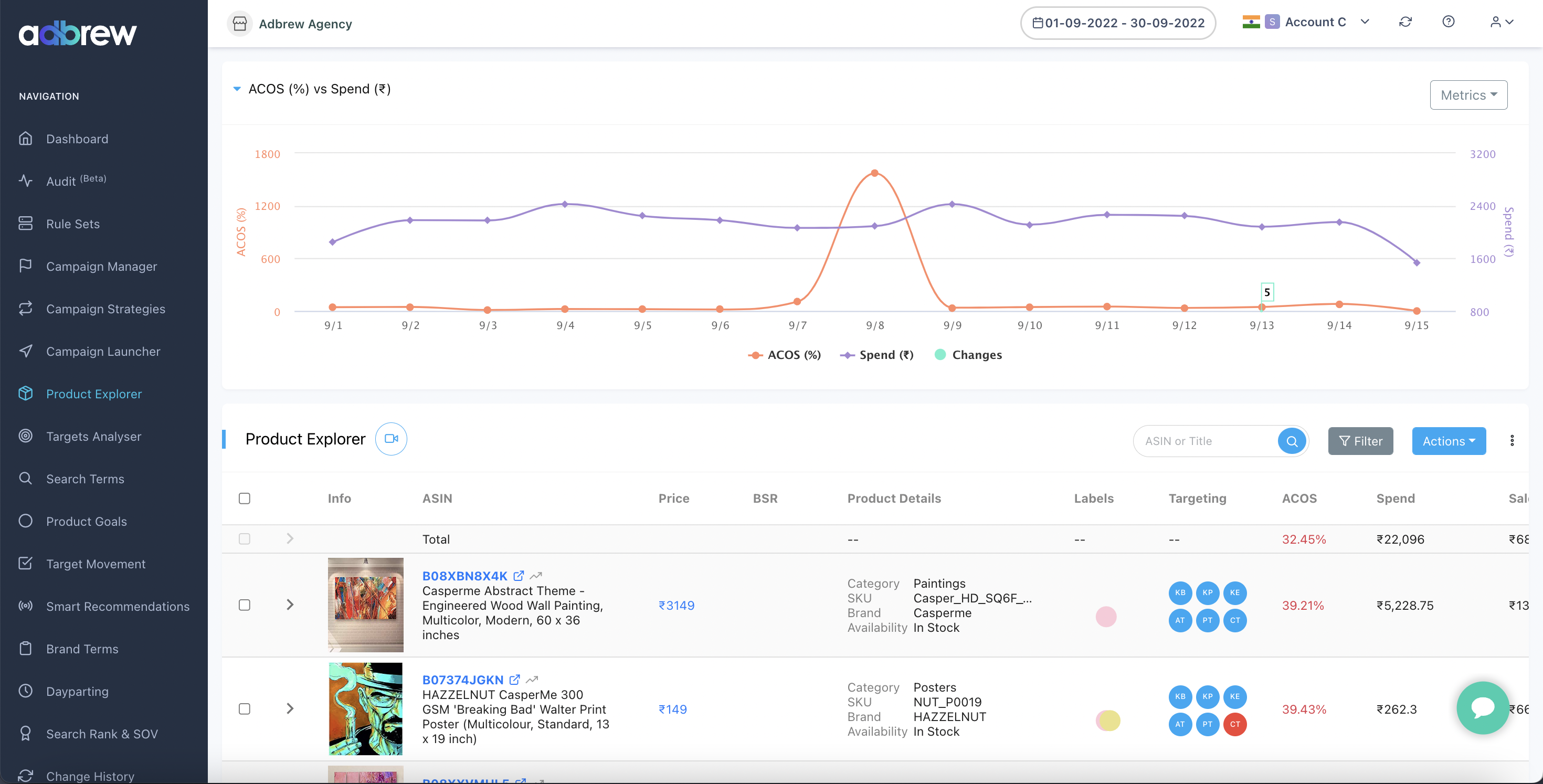
Task: Open Targets Analyser from navigation
Action: click(x=93, y=436)
